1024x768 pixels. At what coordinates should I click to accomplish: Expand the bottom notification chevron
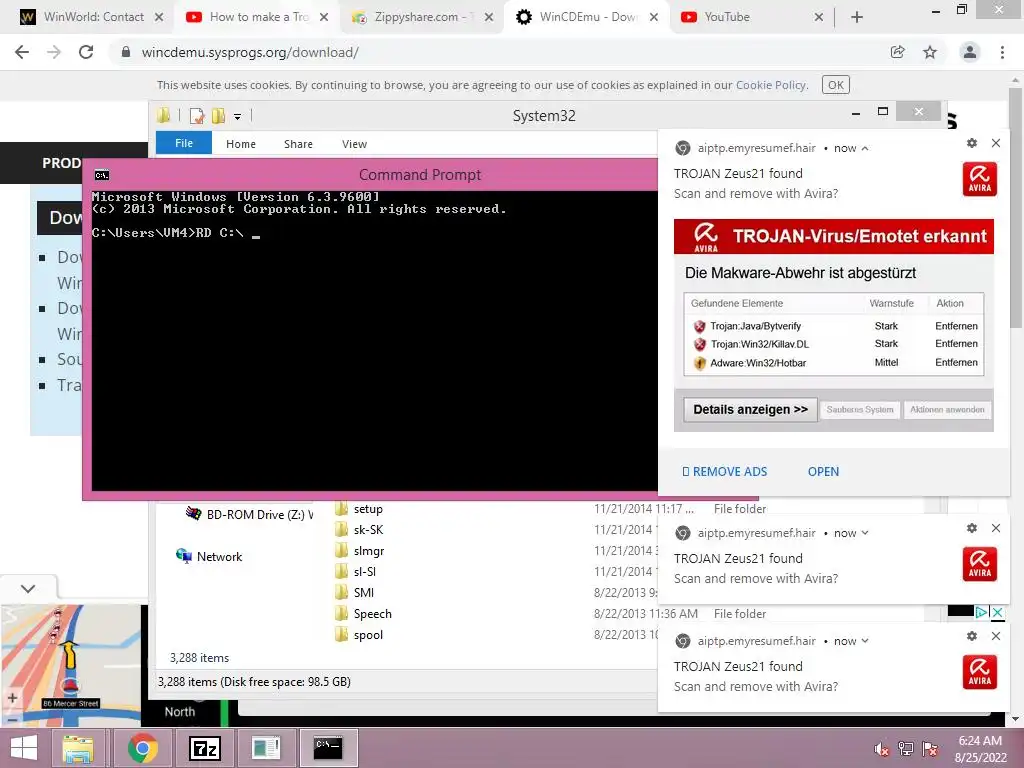865,641
